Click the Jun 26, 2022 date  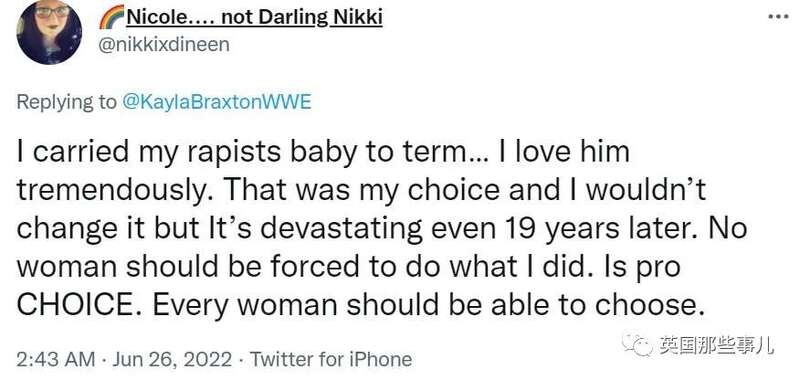171,359
